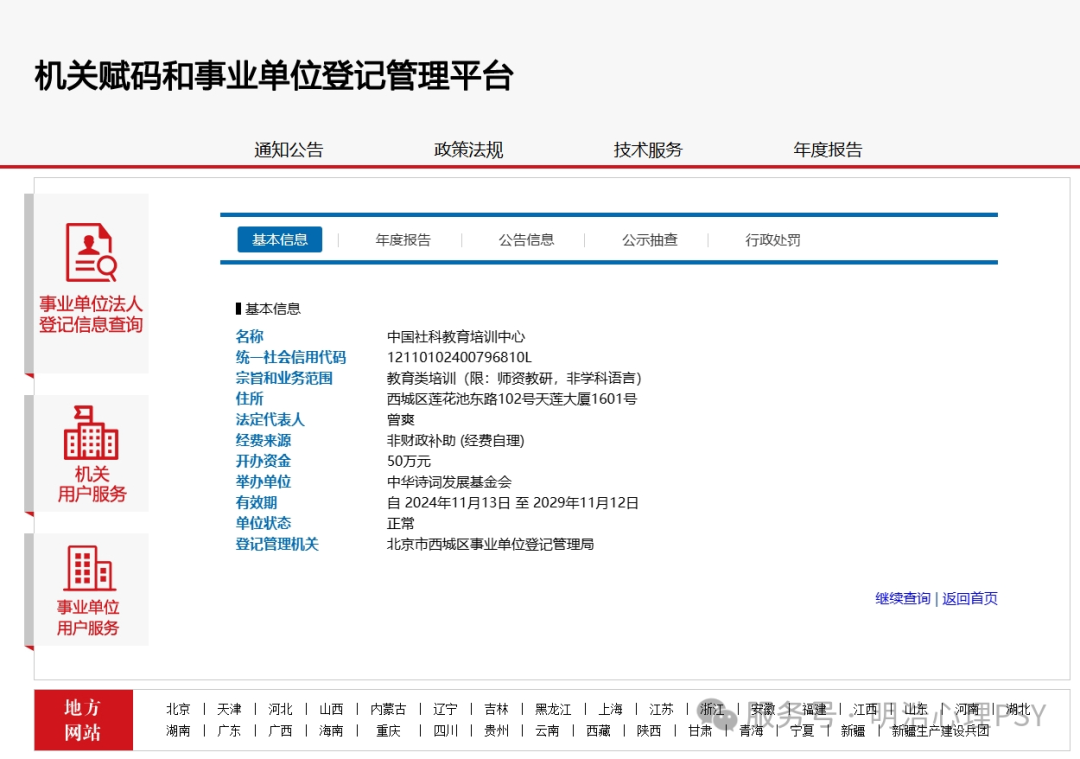Open the 年度报告 top menu
The width and height of the screenshot is (1080, 759).
(x=828, y=149)
